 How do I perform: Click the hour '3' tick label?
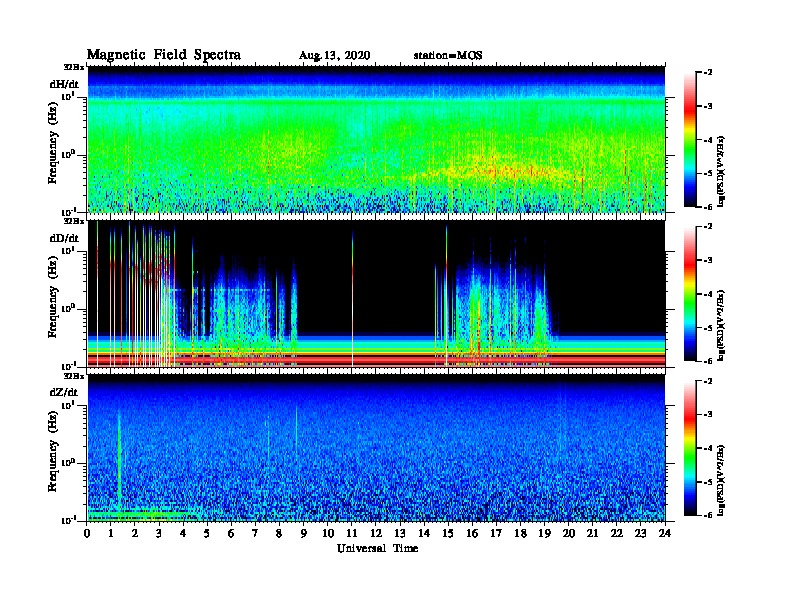159,533
